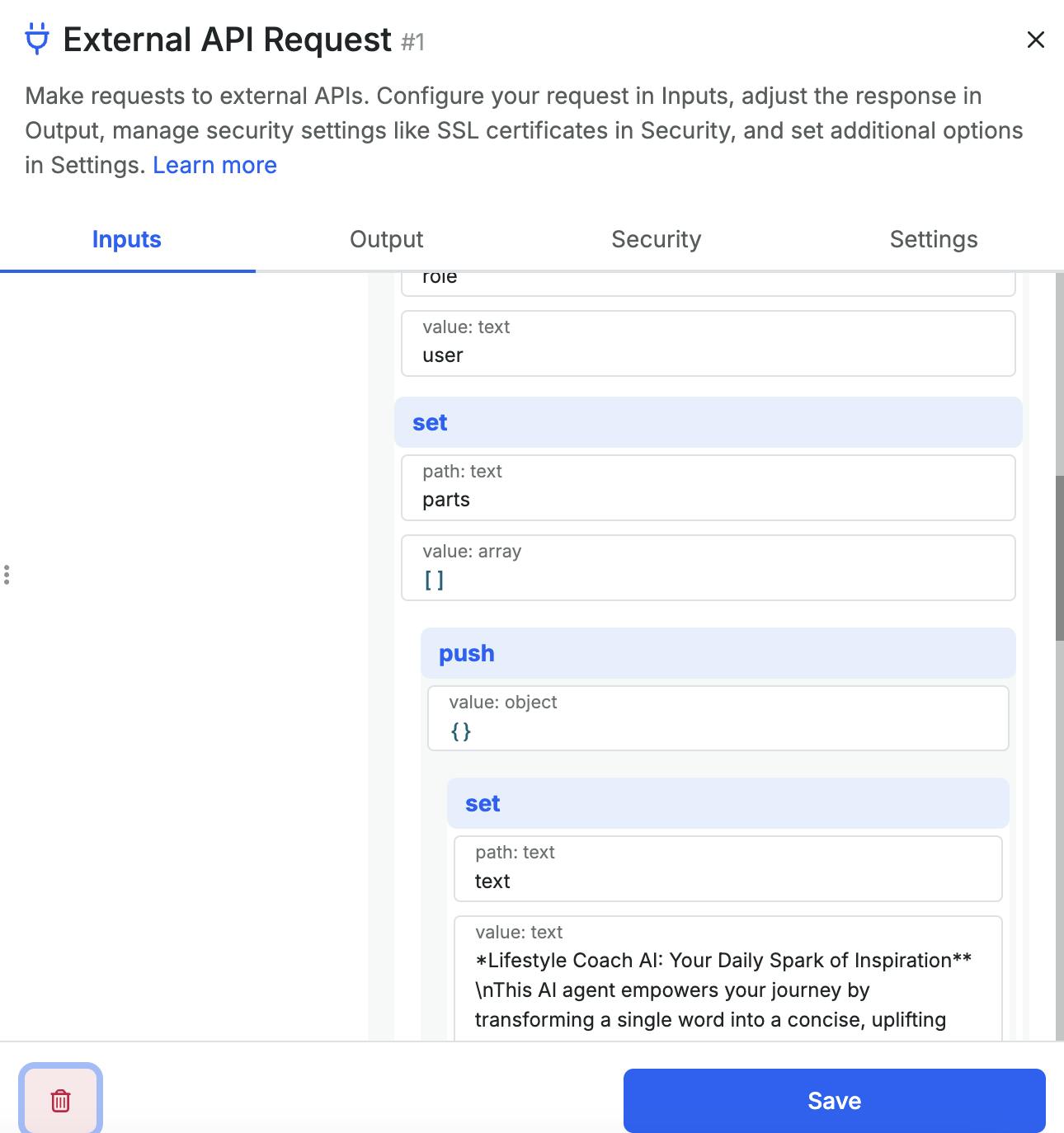
Task: Click the array value field with brackets
Action: 708,568
